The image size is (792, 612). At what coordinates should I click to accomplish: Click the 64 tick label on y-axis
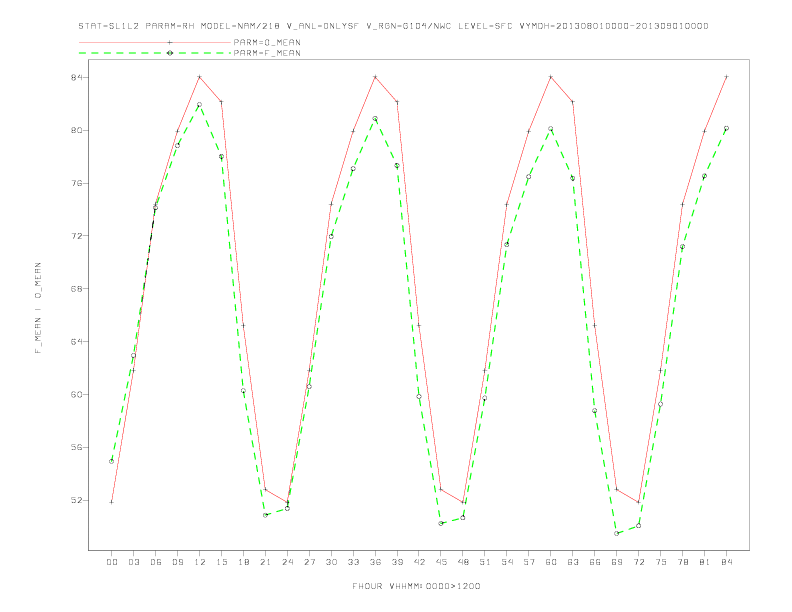[x=76, y=342]
